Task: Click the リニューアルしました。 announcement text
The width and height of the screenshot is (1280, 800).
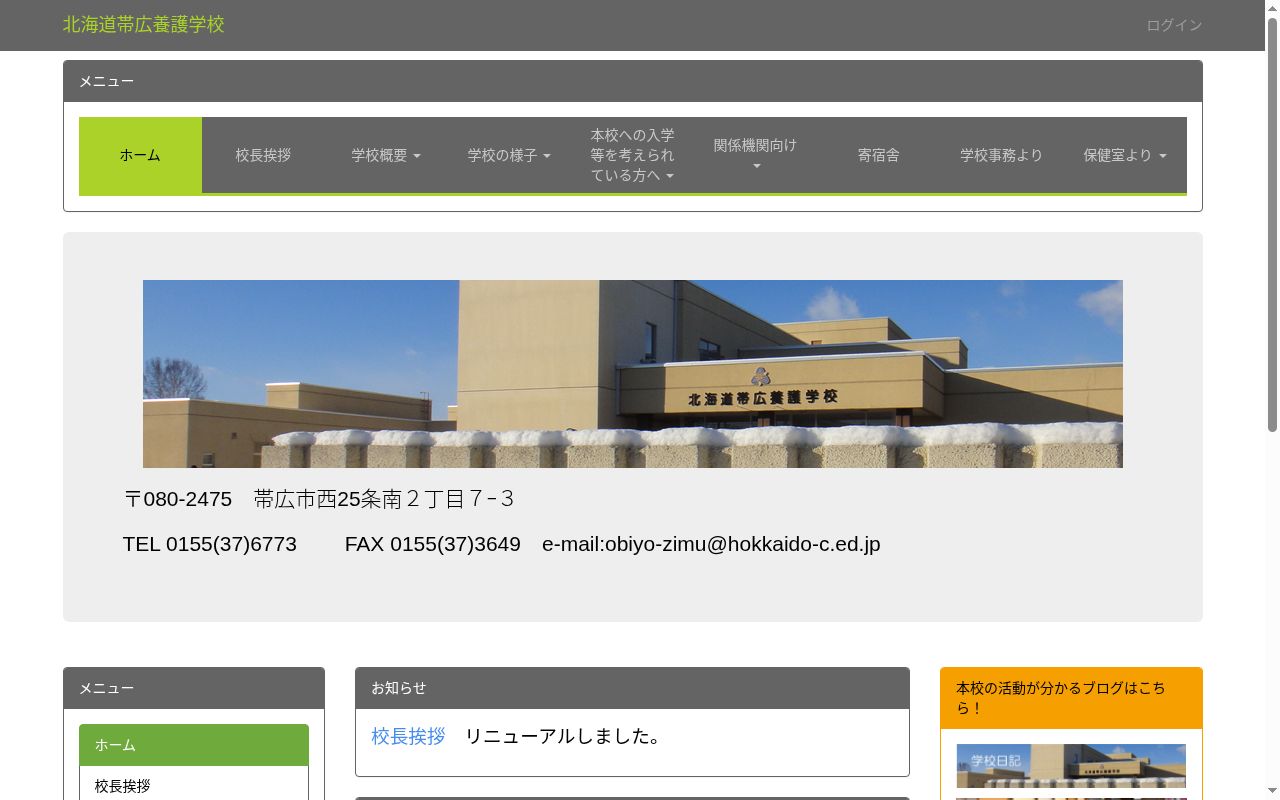Action: click(564, 736)
